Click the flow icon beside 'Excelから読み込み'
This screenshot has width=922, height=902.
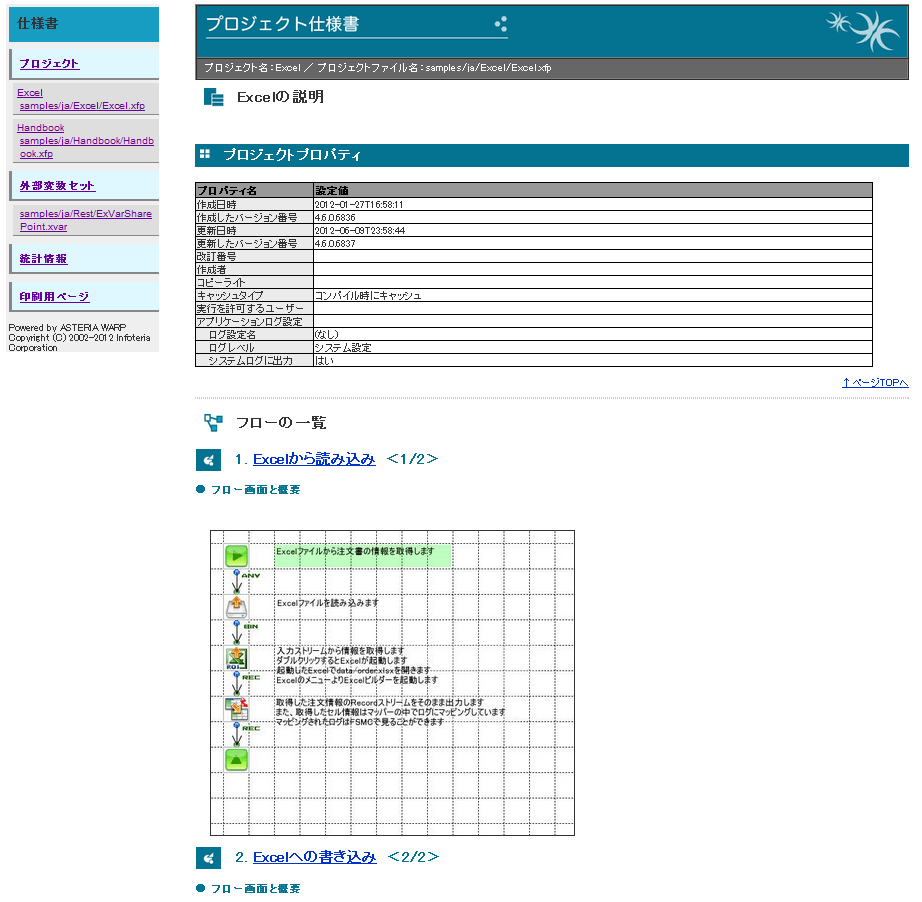[208, 460]
